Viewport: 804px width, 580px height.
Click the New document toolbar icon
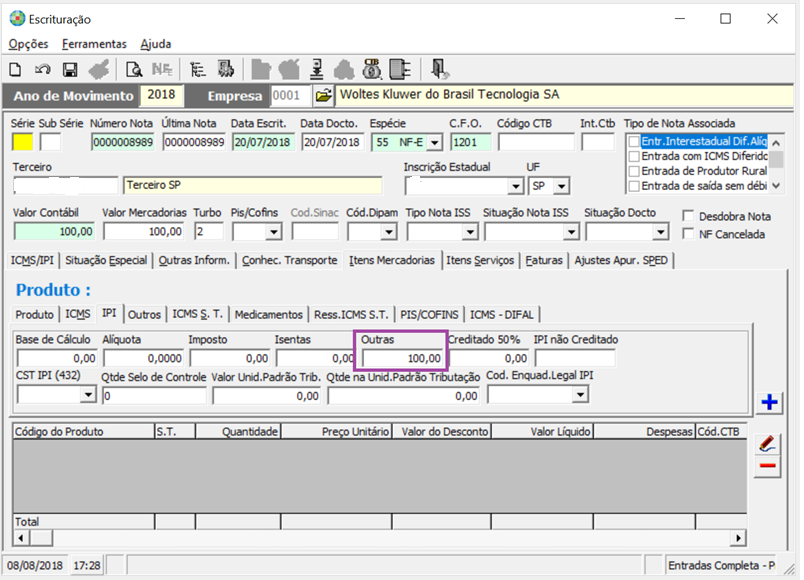(15, 69)
